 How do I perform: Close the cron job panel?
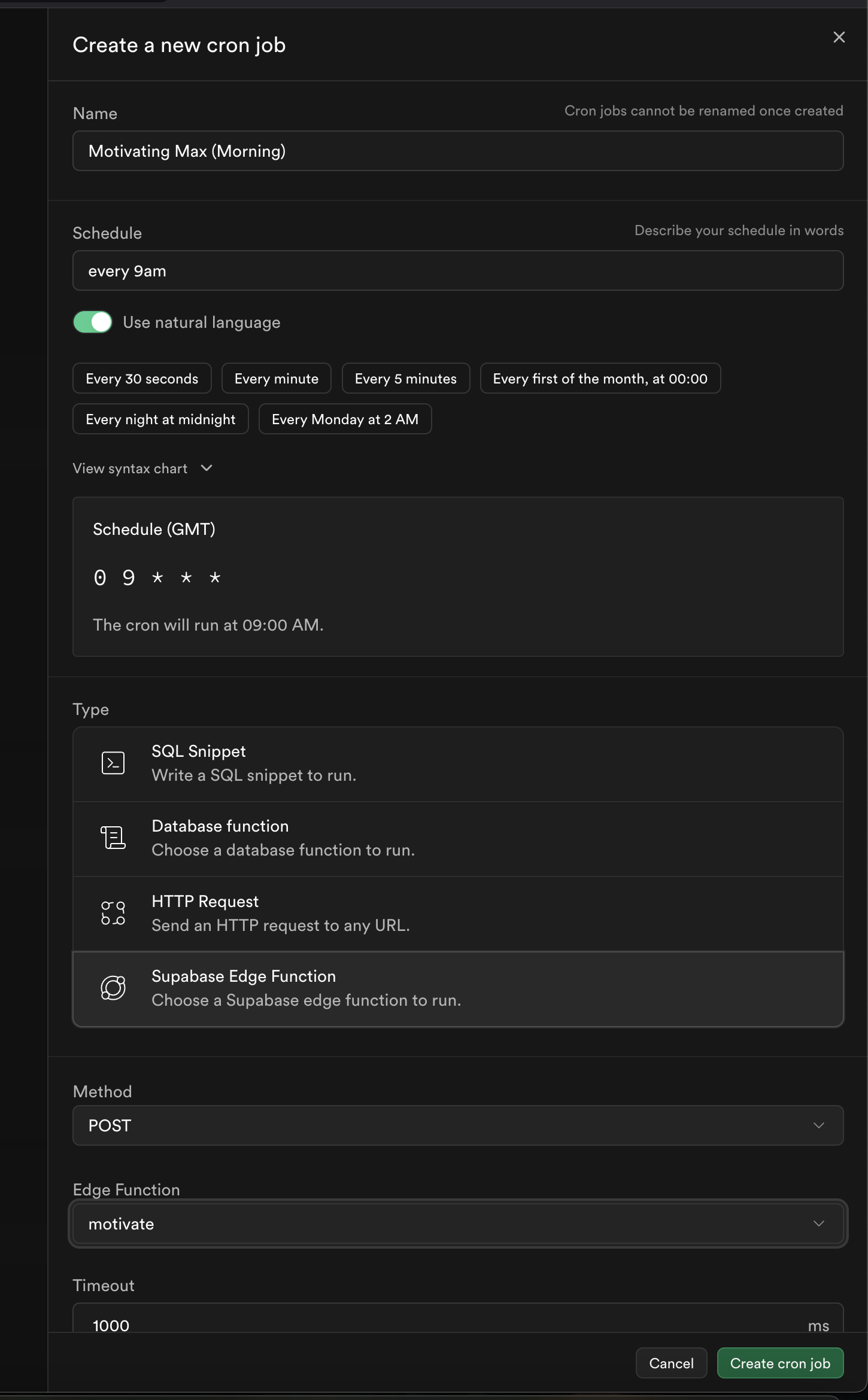pyautogui.click(x=839, y=37)
